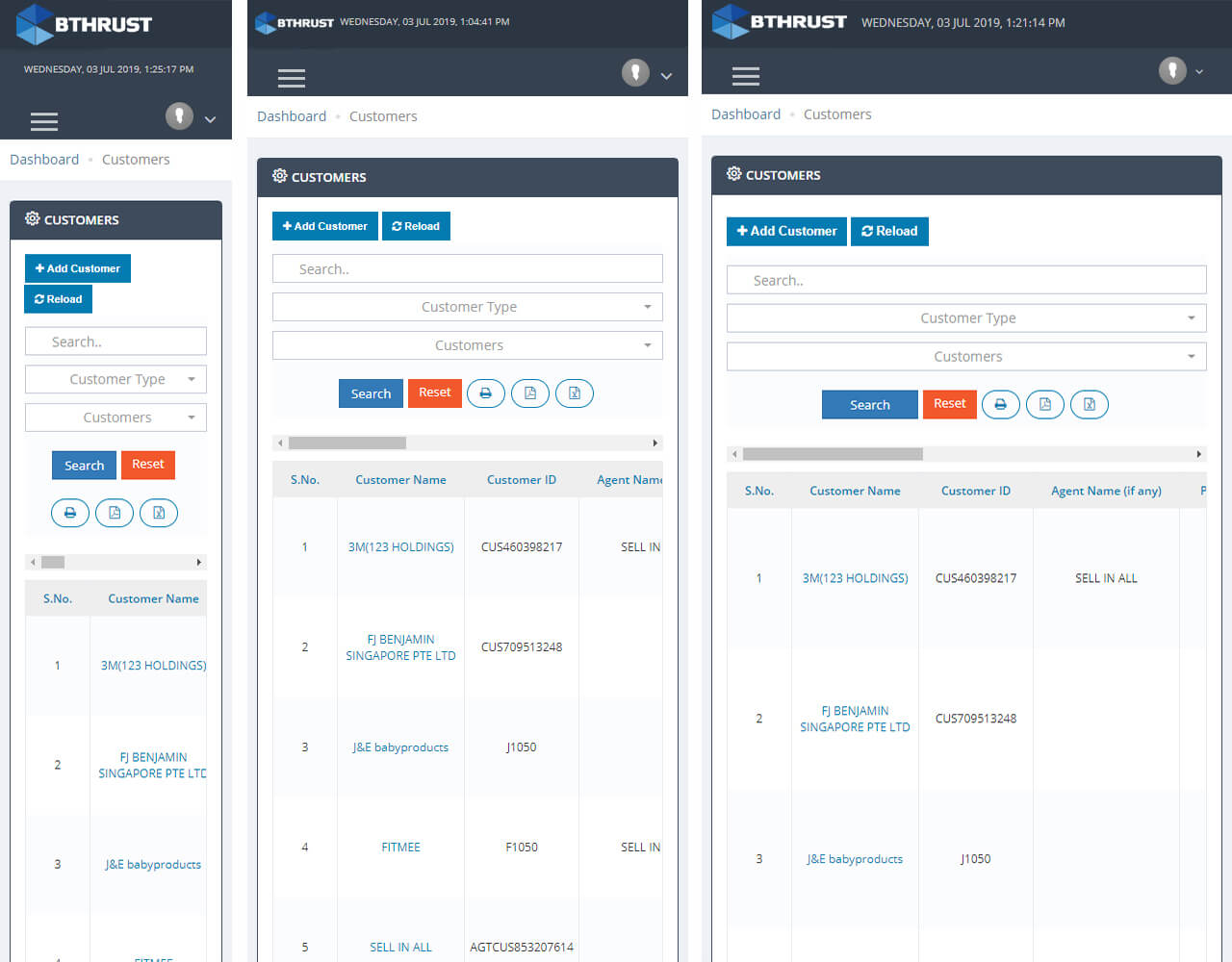The width and height of the screenshot is (1232, 962).
Task: Open hamburger menu in left narrow panel
Action: pyautogui.click(x=44, y=121)
